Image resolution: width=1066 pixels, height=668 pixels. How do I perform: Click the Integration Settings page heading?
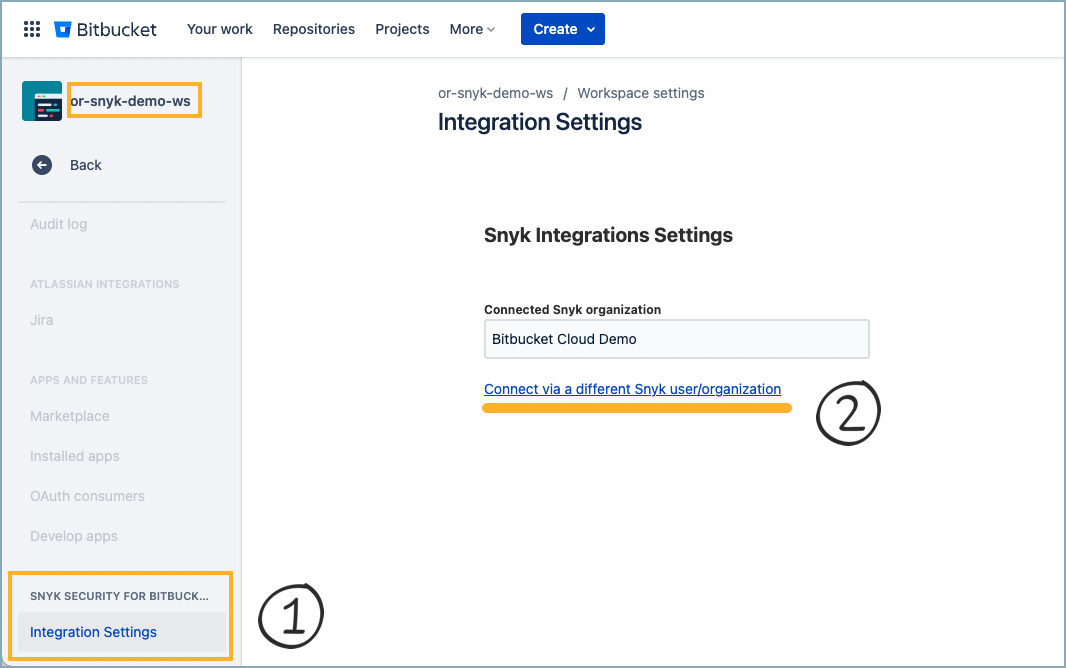(540, 122)
